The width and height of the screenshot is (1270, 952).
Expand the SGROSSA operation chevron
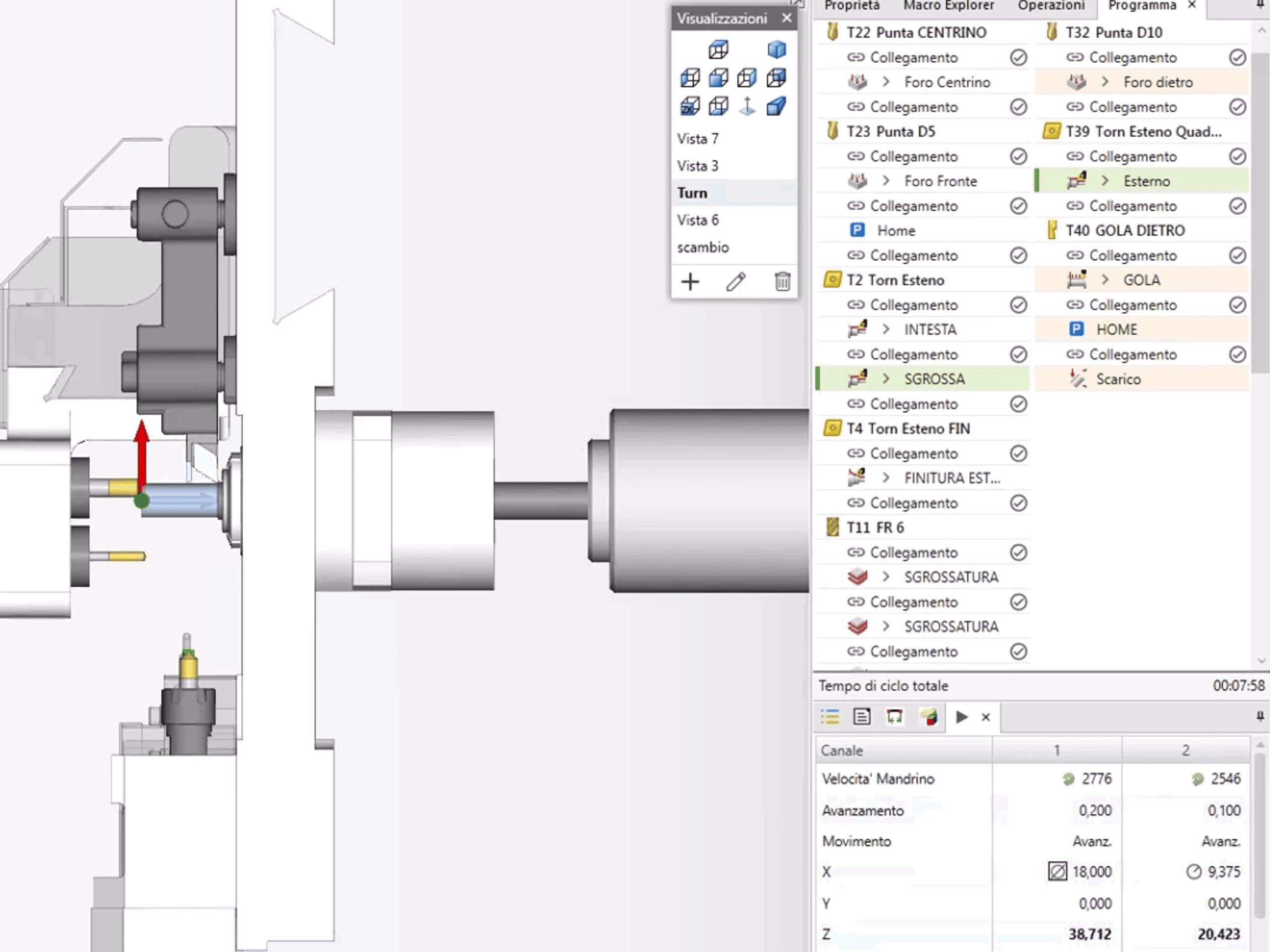click(x=886, y=379)
